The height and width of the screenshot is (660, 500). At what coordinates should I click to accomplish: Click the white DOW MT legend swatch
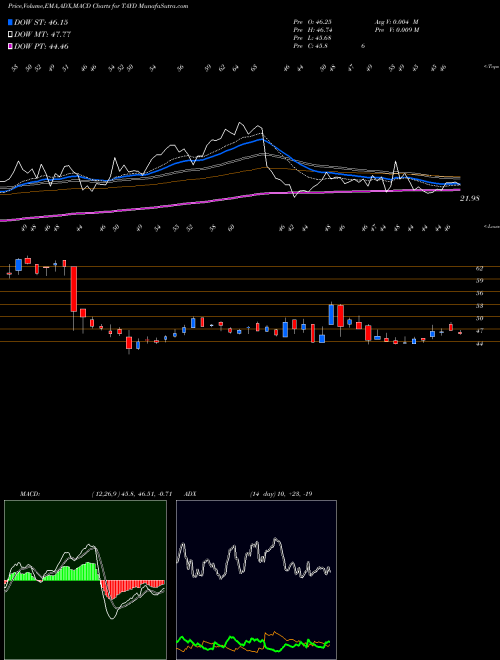11,35
